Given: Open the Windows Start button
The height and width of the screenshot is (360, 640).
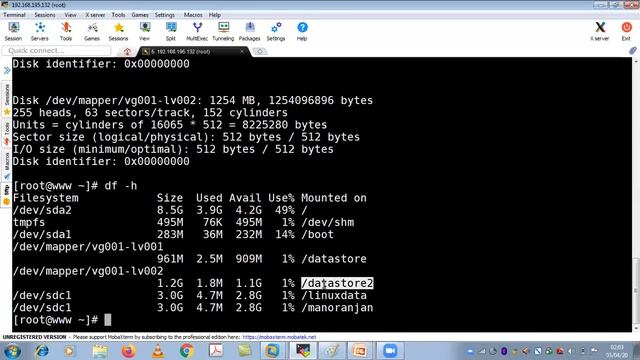Looking at the screenshot, I should coord(12,351).
